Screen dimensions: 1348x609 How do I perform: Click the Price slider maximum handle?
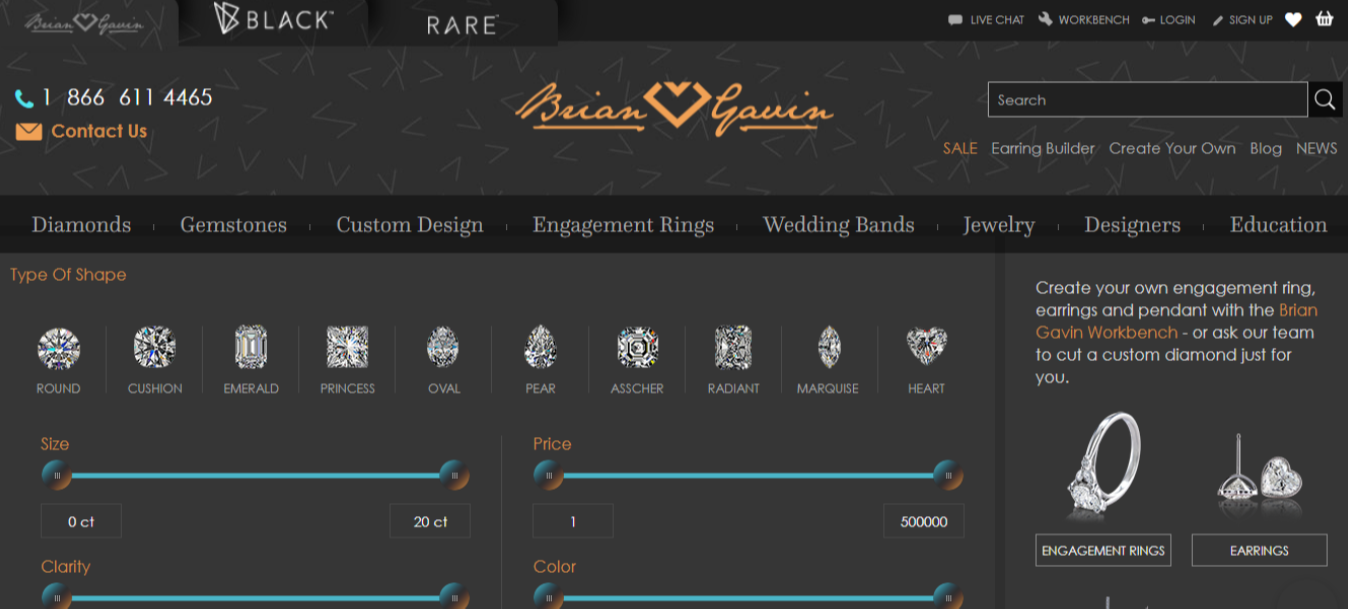pos(948,476)
